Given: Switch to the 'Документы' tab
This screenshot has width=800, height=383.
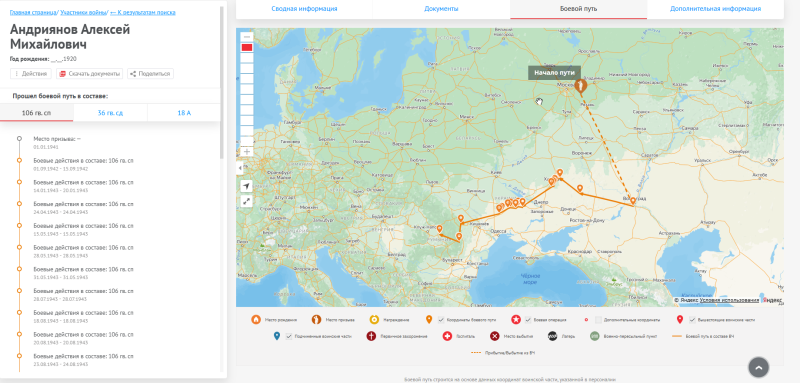Looking at the screenshot, I should click(441, 9).
